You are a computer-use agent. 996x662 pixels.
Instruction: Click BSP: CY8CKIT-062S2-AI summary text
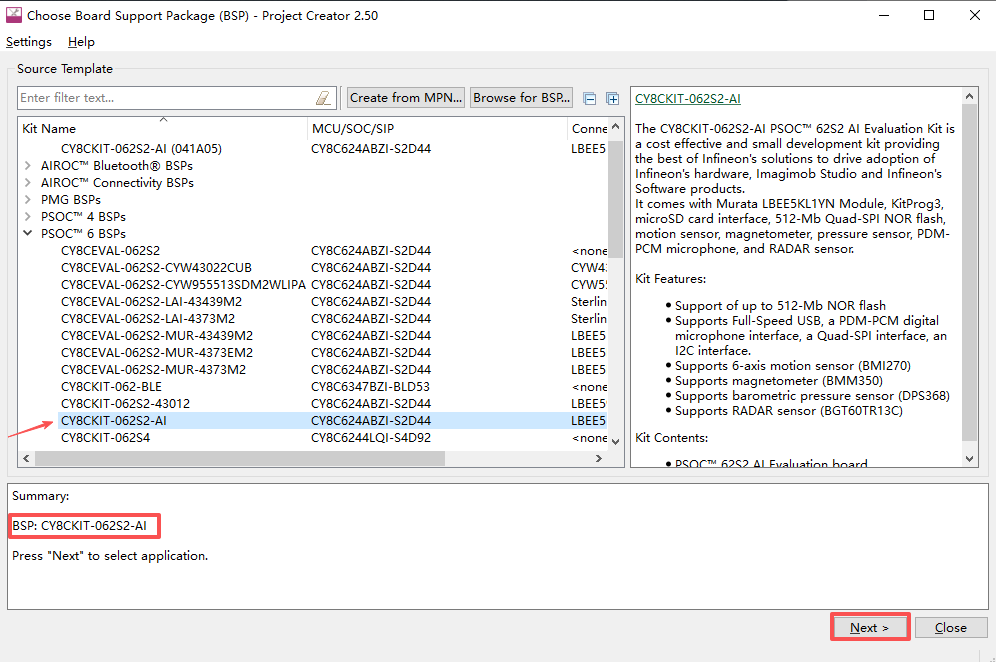click(x=79, y=526)
